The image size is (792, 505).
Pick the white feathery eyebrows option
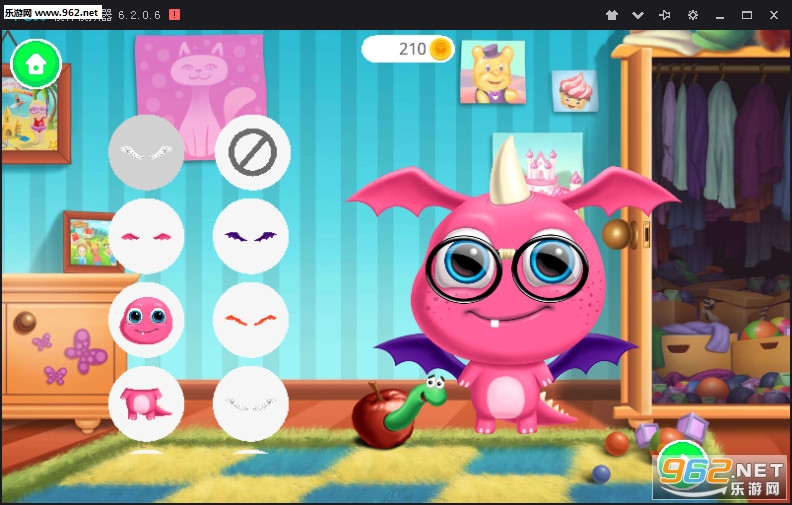pyautogui.click(x=252, y=403)
